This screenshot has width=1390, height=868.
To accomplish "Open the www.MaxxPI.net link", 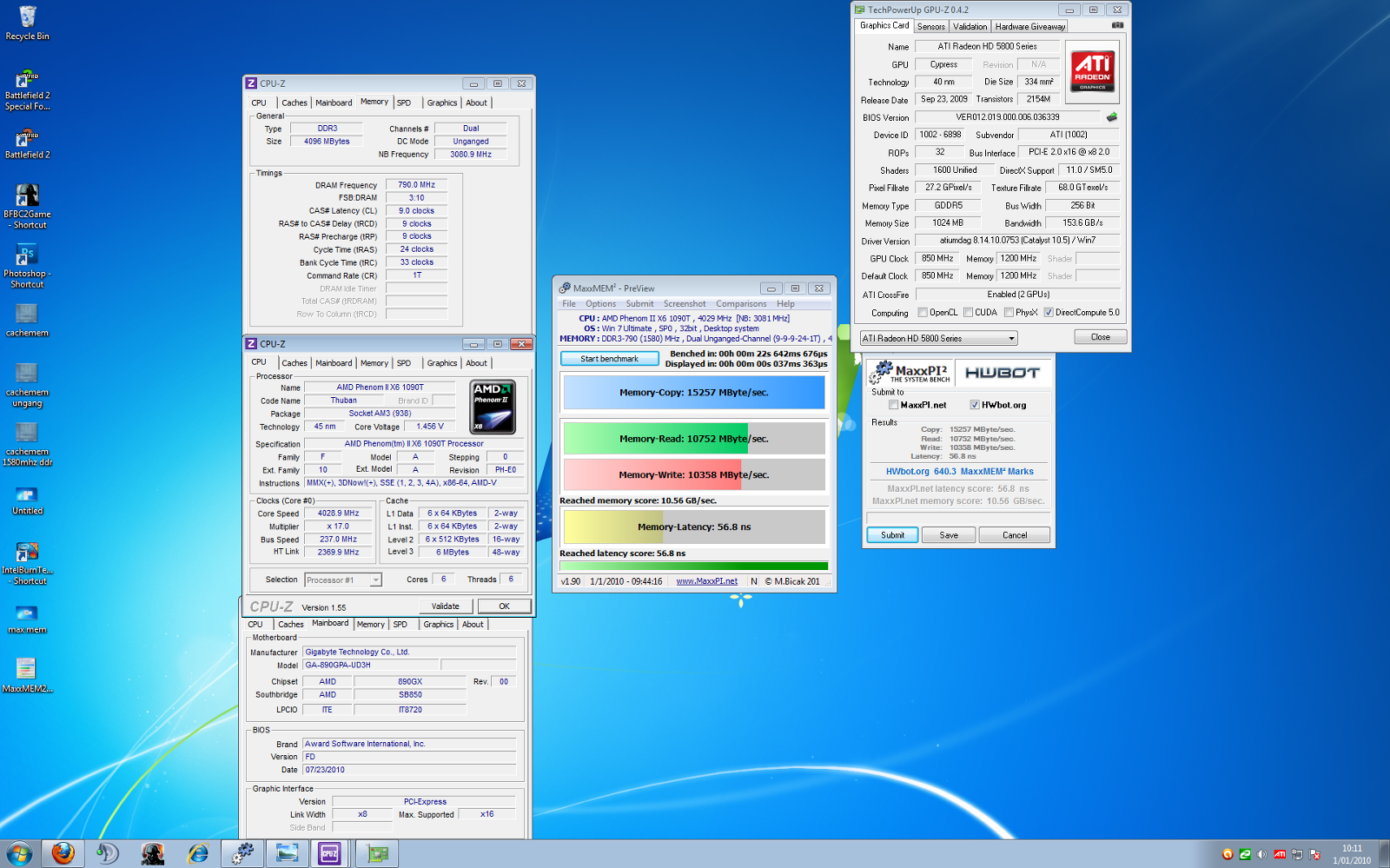I will click(707, 581).
